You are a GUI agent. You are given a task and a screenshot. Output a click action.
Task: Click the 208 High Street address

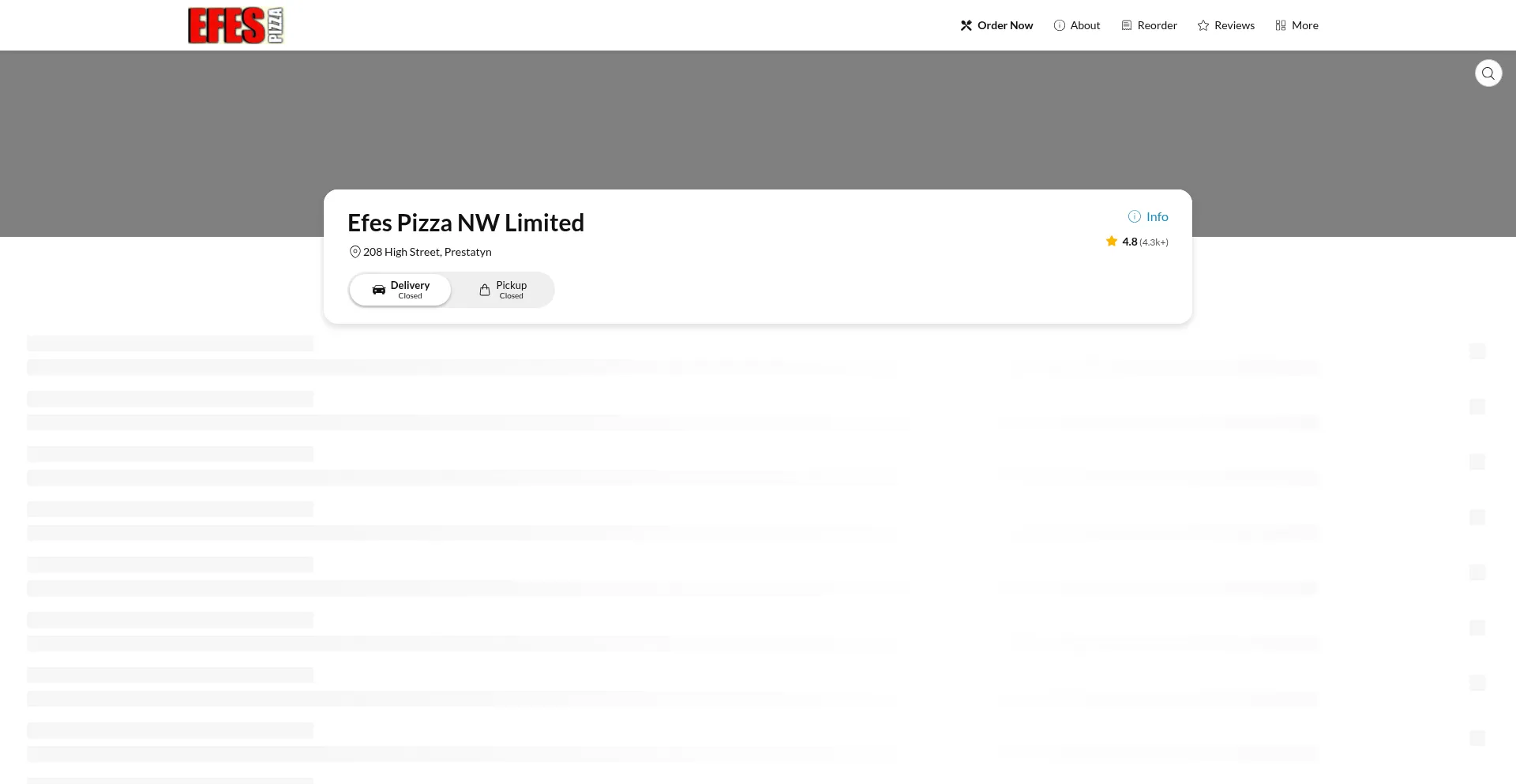[x=427, y=252]
